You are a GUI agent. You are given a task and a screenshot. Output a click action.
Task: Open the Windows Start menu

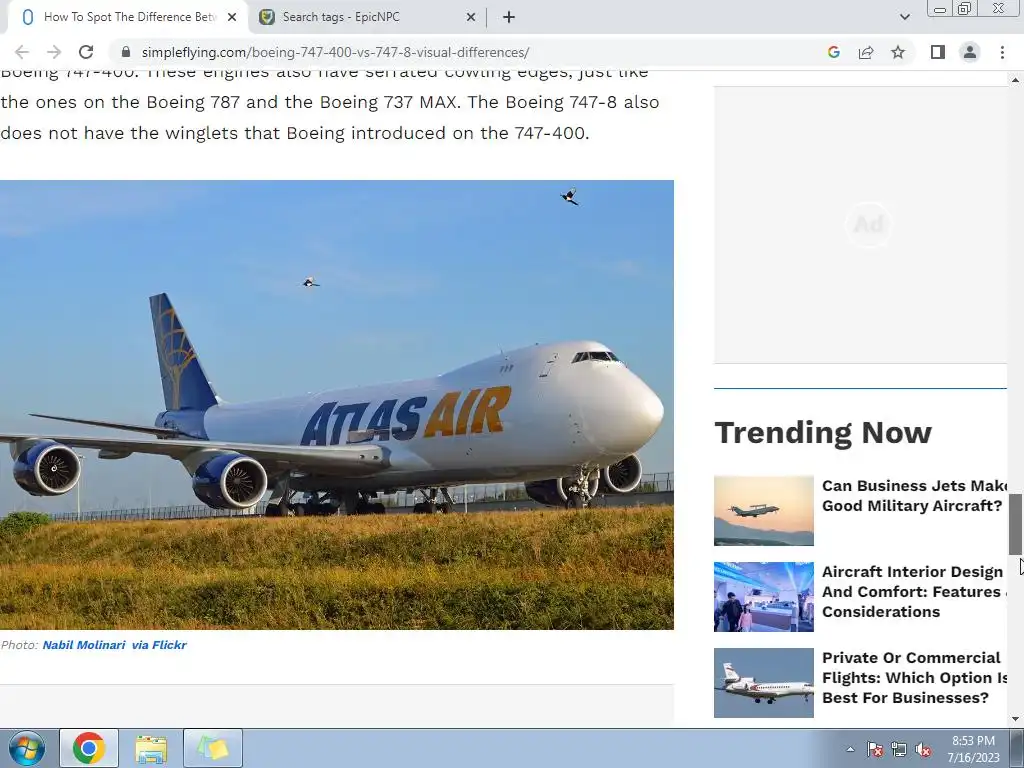(x=27, y=748)
